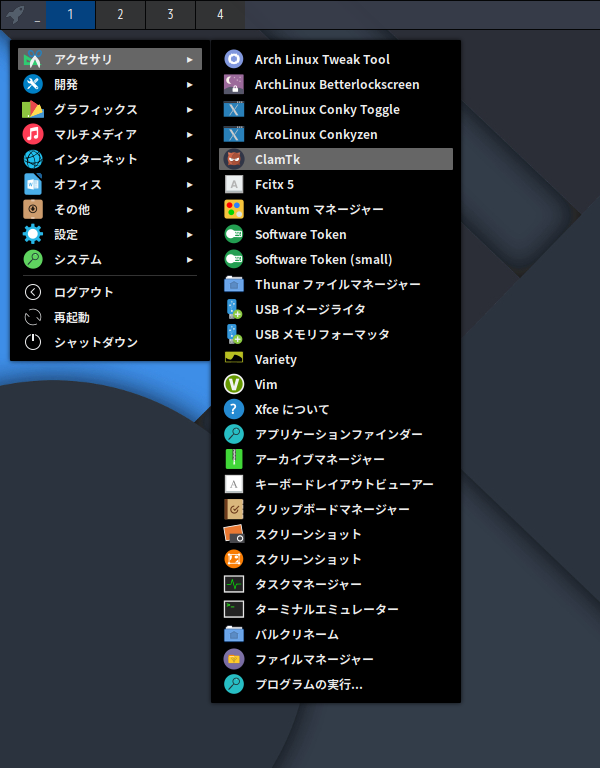Click the Thunar ファイルマネージャー folder icon
This screenshot has width=600, height=768.
coord(234,284)
